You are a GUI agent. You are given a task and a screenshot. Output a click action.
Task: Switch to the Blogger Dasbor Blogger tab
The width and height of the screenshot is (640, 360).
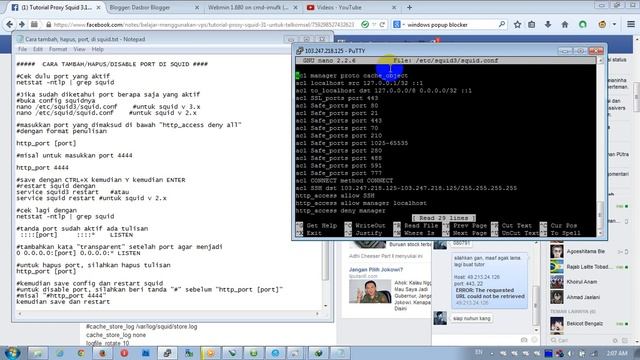pos(153,7)
